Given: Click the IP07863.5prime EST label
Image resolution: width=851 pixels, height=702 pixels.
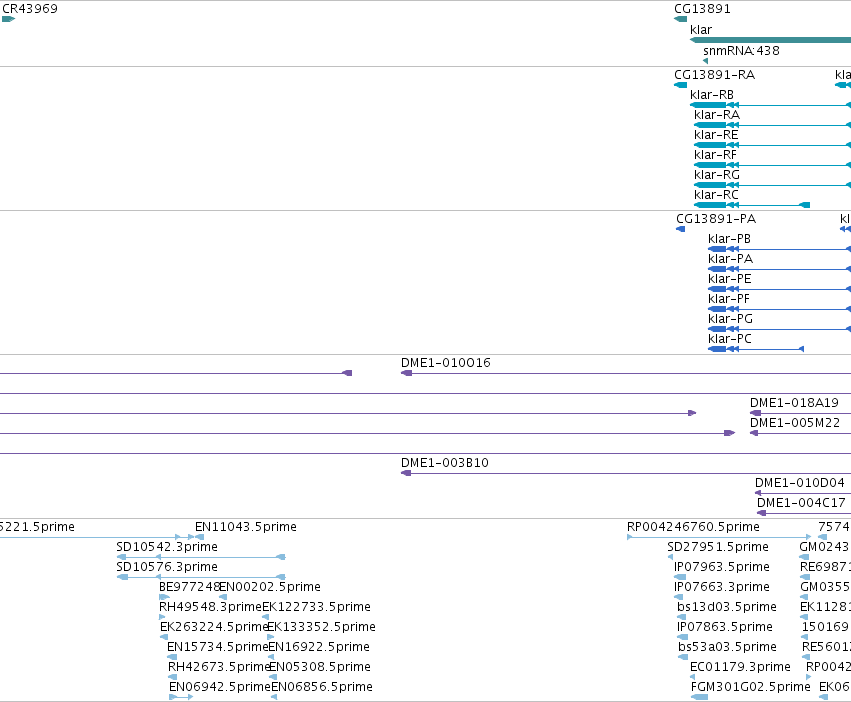Looking at the screenshot, I should [725, 628].
